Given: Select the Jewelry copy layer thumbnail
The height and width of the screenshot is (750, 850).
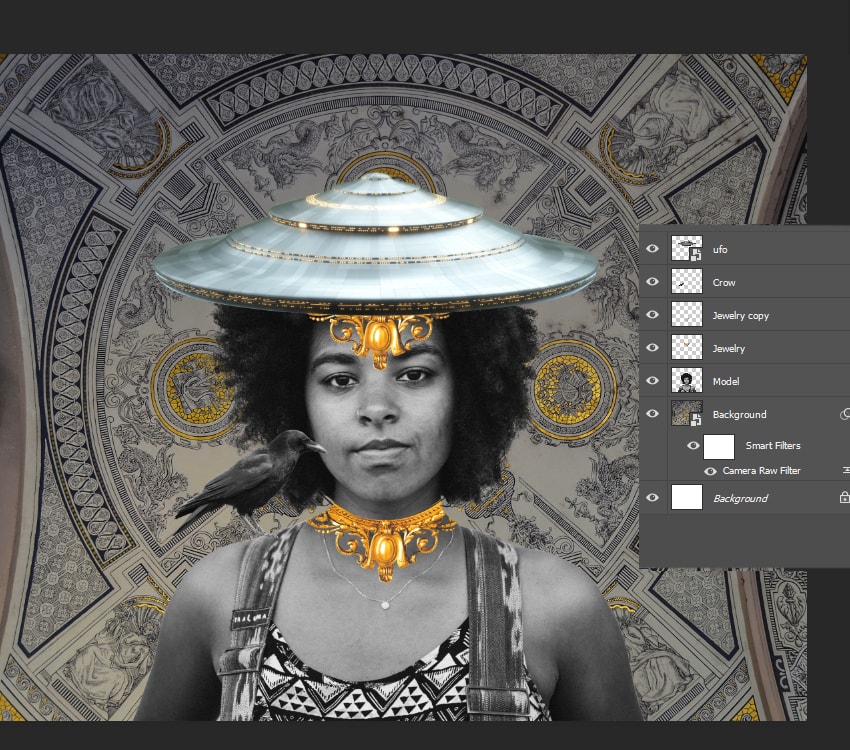Looking at the screenshot, I should [687, 315].
